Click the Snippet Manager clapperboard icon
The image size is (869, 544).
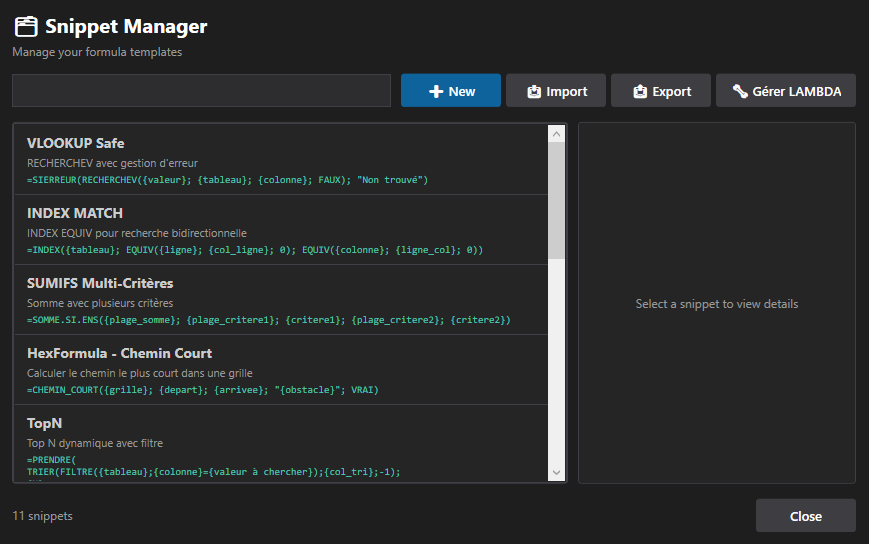coord(26,27)
